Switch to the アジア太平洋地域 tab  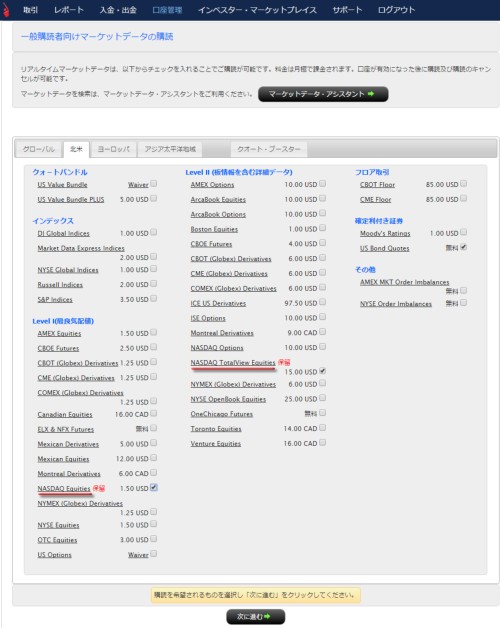pyautogui.click(x=170, y=149)
